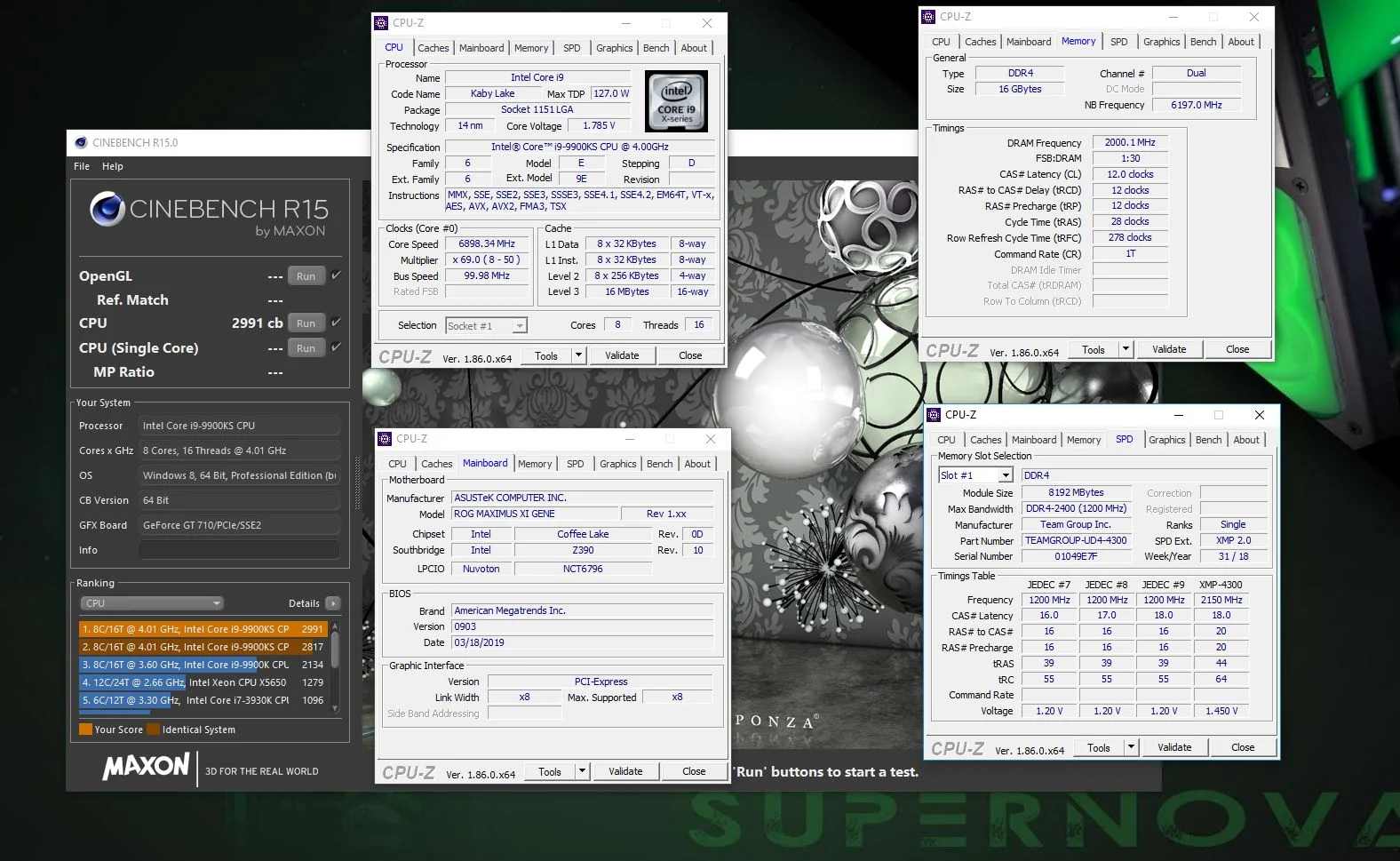Open About tab in CPU-Z Mainboard window

click(697, 464)
